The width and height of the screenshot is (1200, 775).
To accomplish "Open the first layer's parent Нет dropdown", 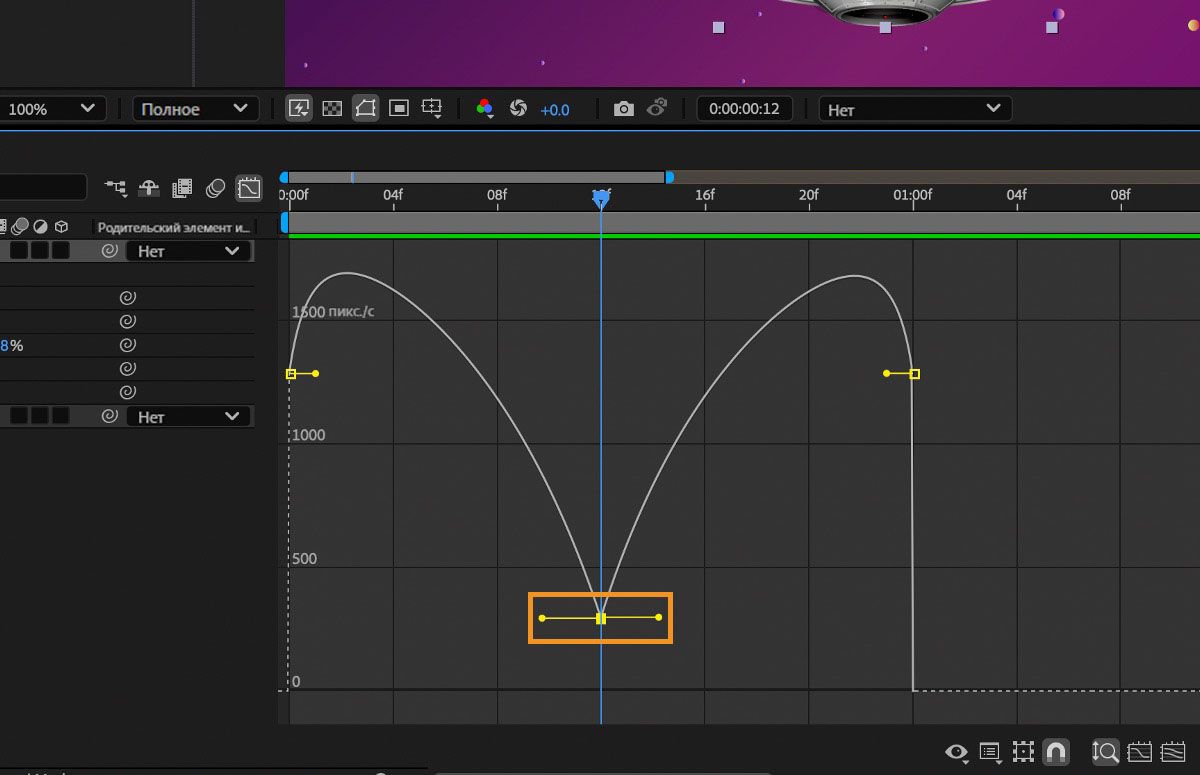I will coord(189,251).
